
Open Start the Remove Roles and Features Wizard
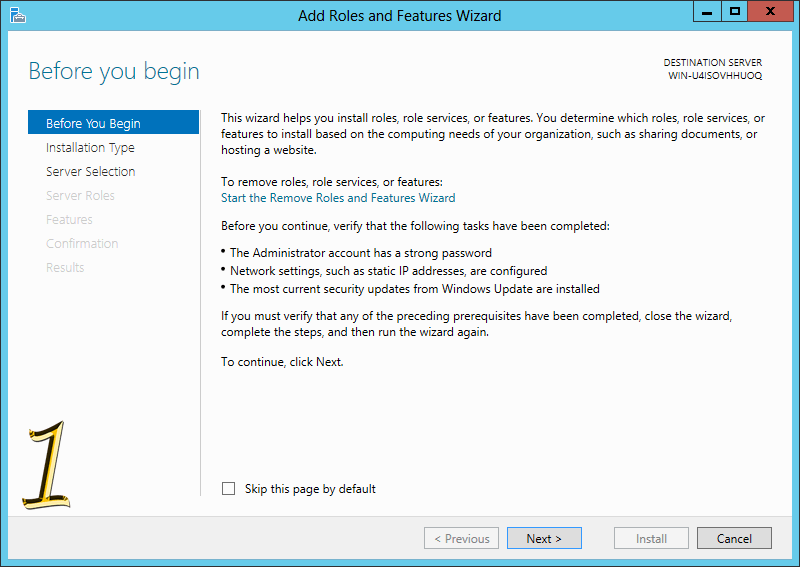point(338,198)
